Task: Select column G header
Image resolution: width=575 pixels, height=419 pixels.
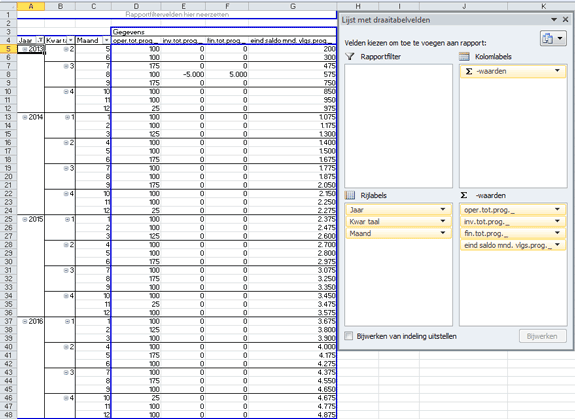Action: pos(293,6)
